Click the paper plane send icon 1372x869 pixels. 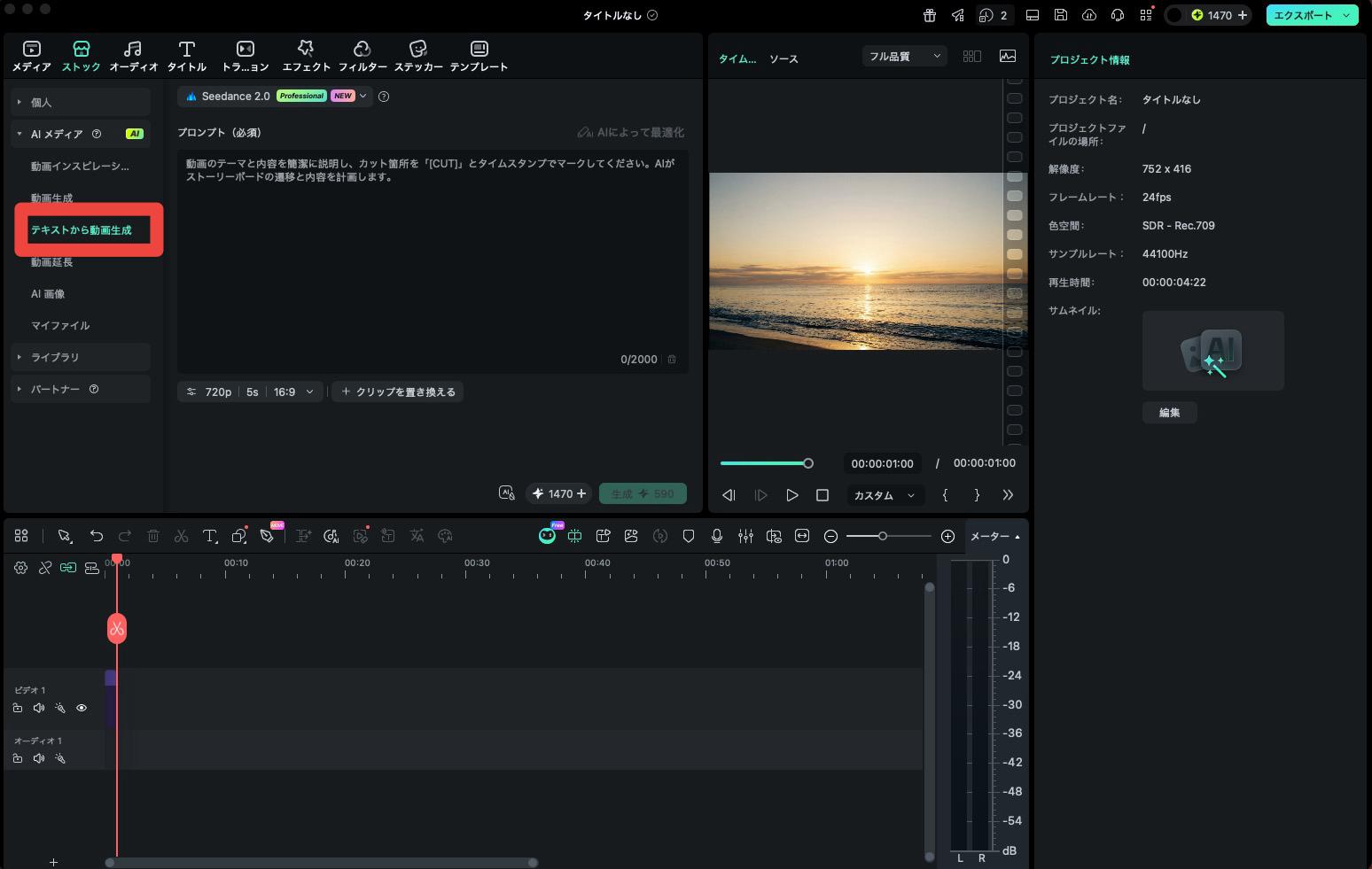click(957, 15)
